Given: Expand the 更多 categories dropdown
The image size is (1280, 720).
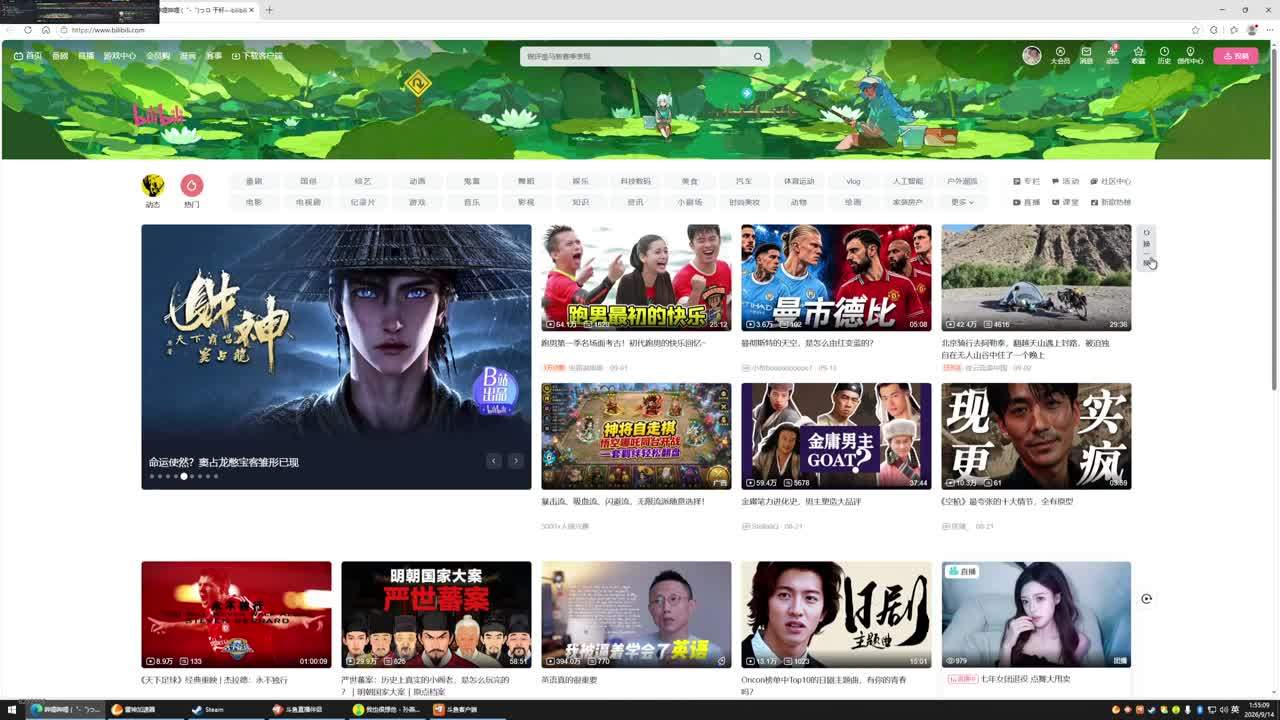Looking at the screenshot, I should point(962,202).
